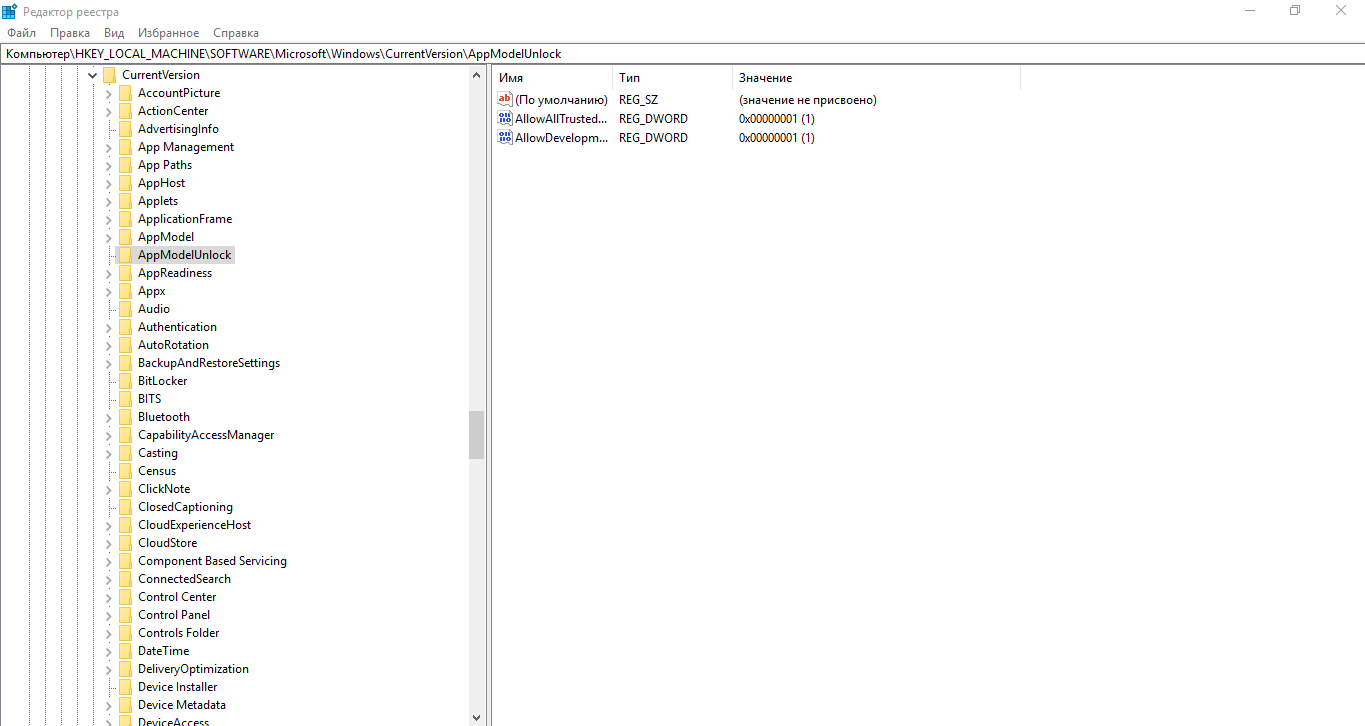Viewport: 1365px width, 726px height.
Task: Click the (По умолчанию) string value icon
Action: (x=505, y=100)
